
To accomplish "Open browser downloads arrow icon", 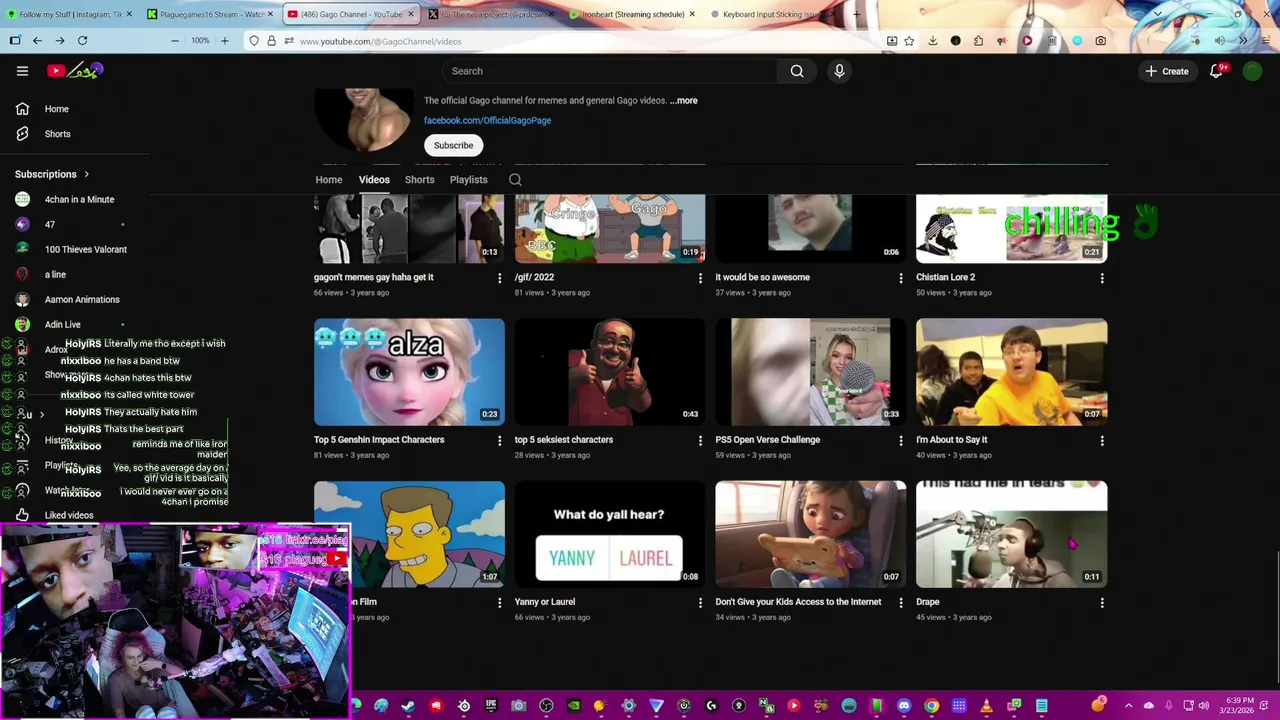I will [932, 41].
